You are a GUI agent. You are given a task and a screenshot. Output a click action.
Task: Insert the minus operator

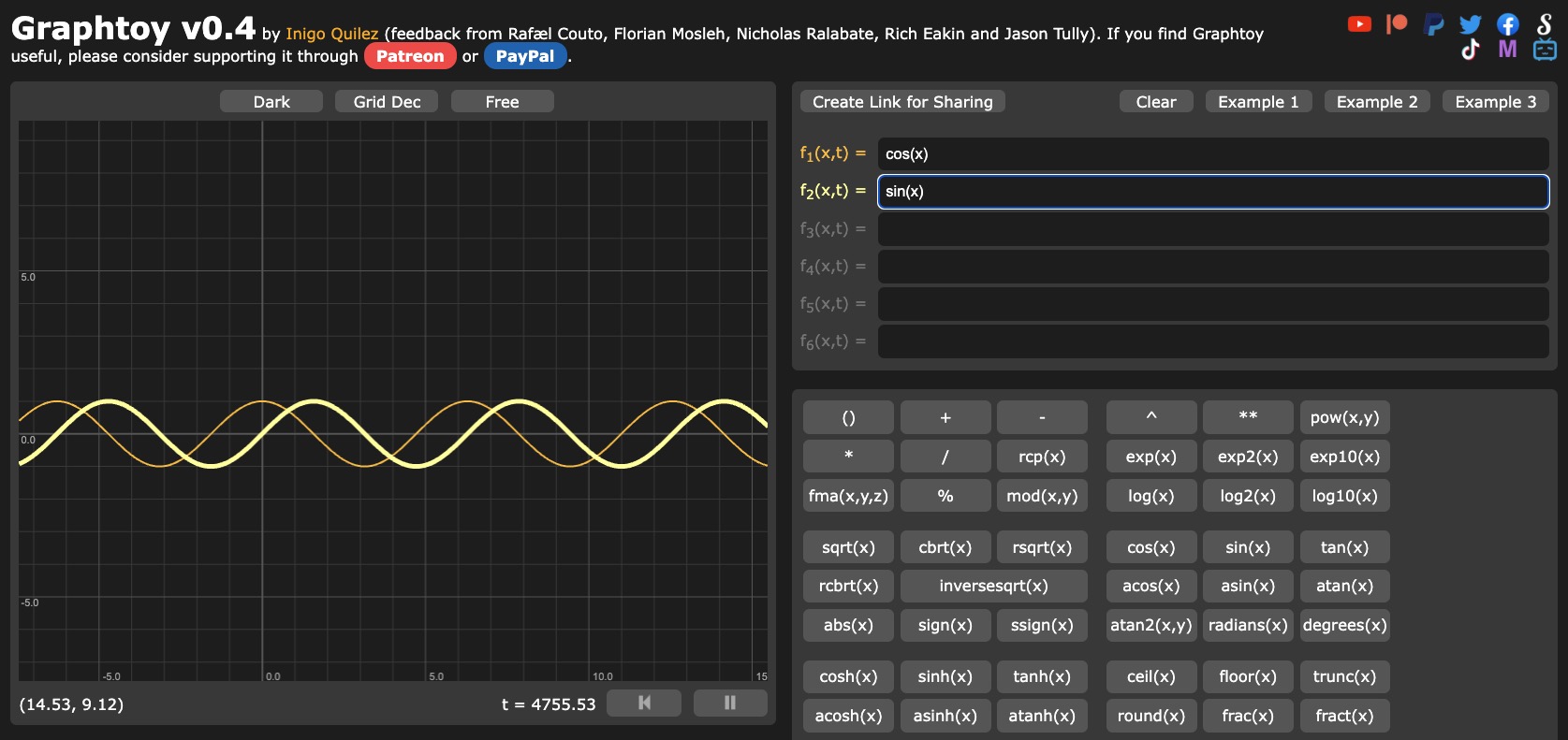(x=1042, y=417)
